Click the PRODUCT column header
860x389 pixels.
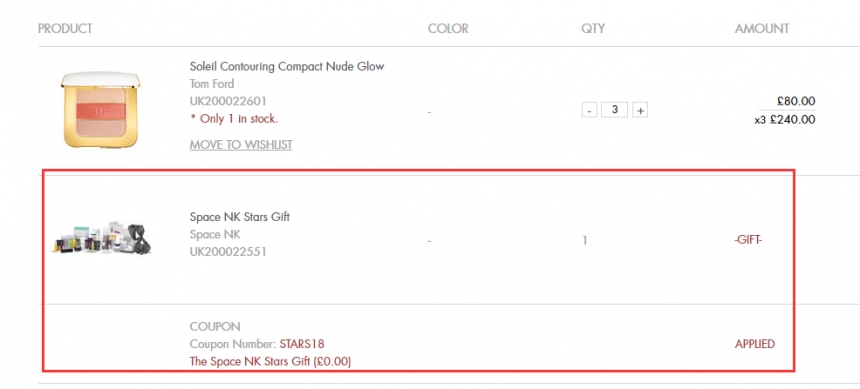pyautogui.click(x=65, y=29)
